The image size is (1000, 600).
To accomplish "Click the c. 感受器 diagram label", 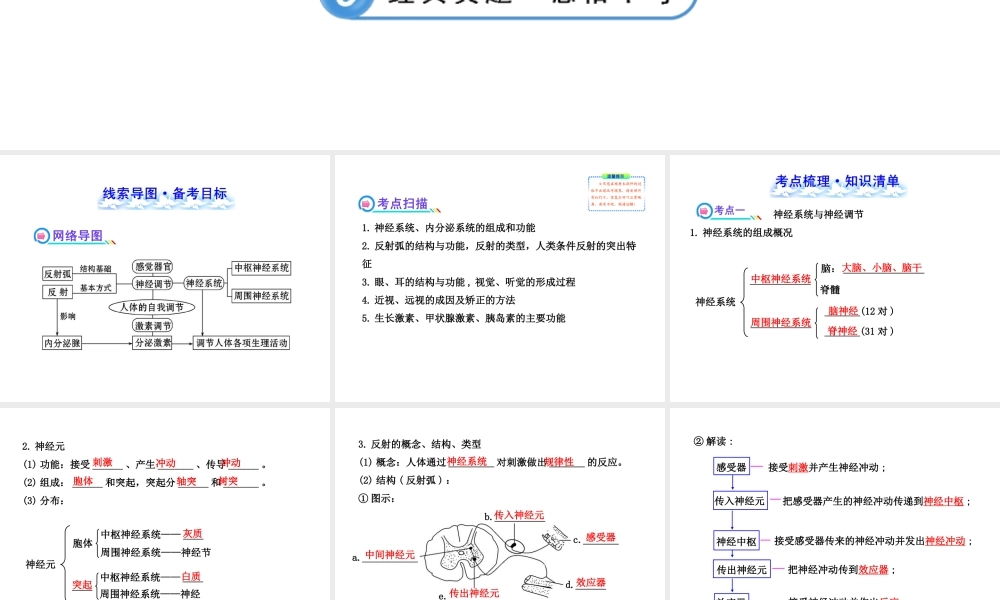I will pos(594,538).
